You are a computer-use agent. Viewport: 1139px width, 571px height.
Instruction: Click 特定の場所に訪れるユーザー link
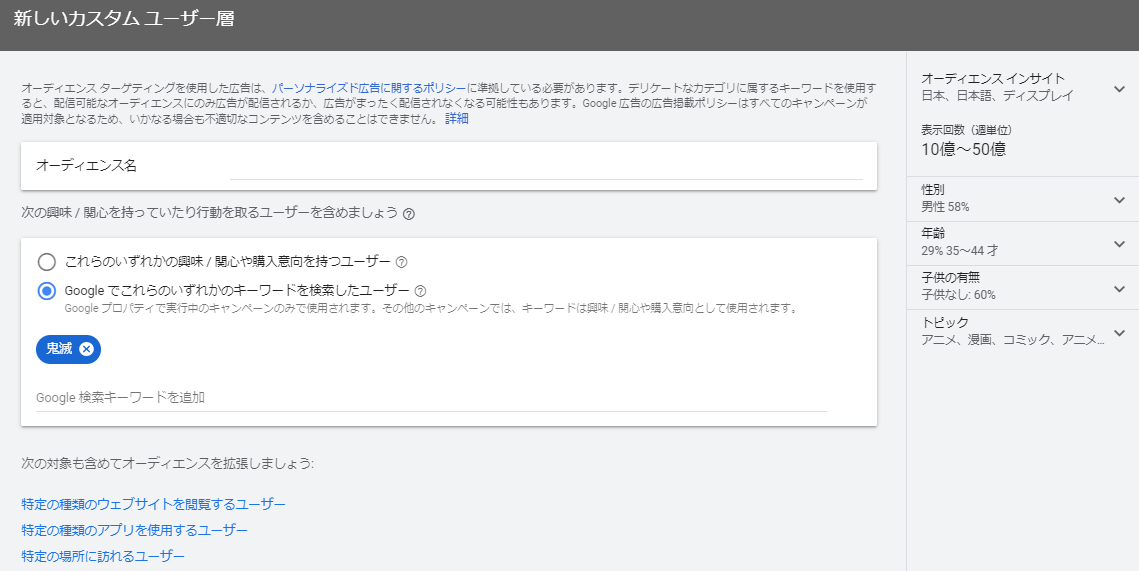[103, 556]
